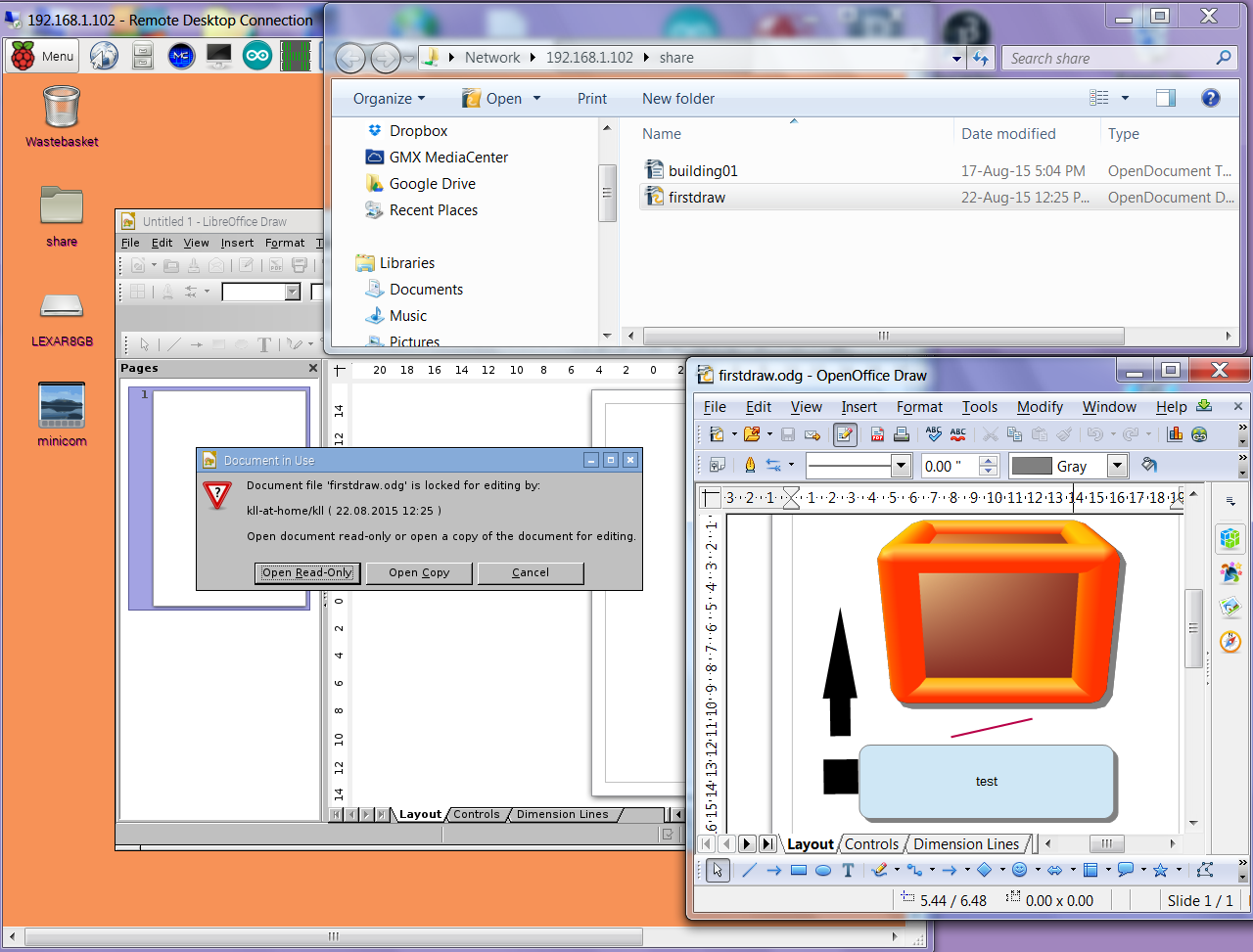Image resolution: width=1253 pixels, height=952 pixels.
Task: Select the Text tool in OpenOffice Draw
Action: coord(848,870)
